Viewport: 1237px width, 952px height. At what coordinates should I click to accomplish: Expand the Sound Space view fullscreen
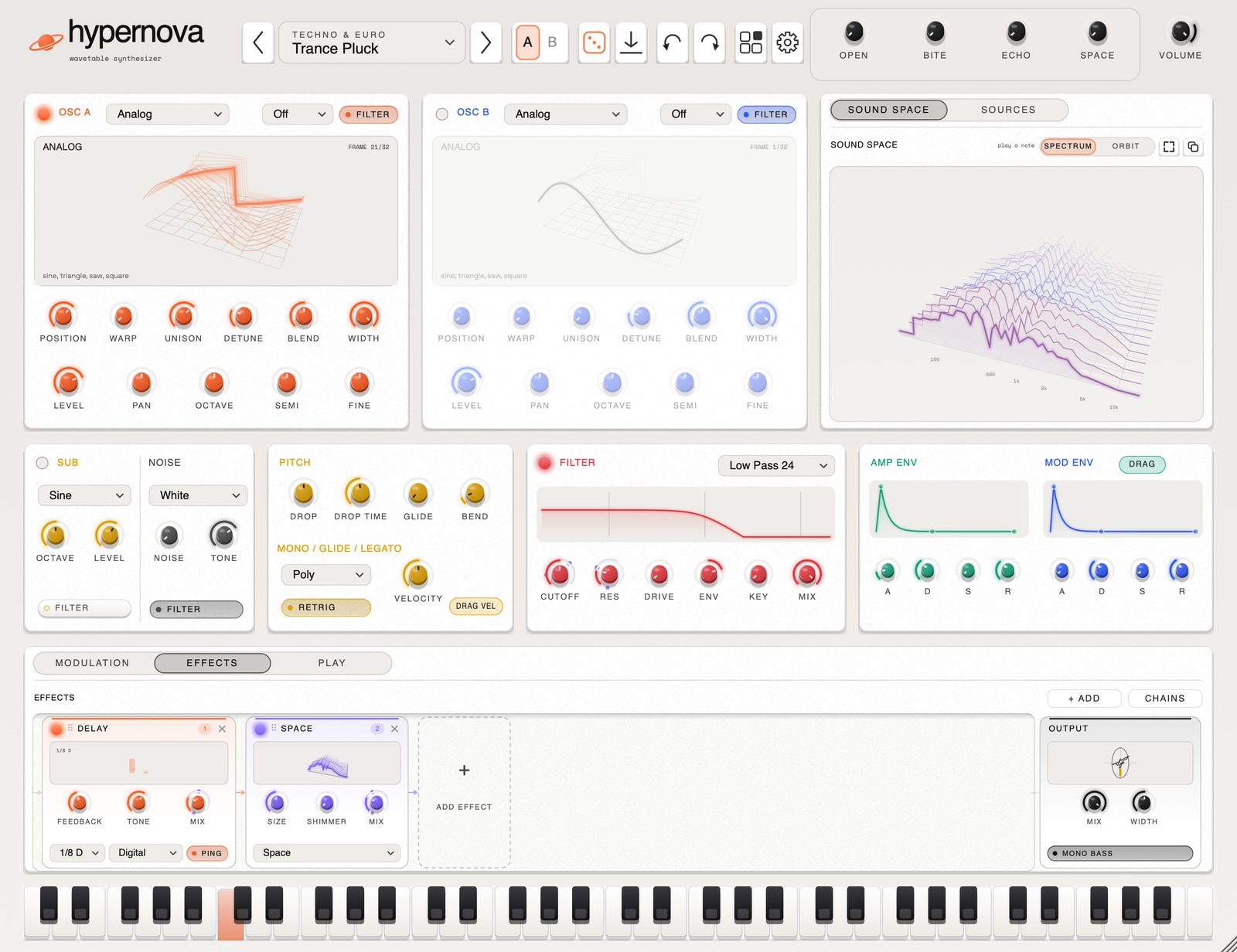pos(1169,147)
